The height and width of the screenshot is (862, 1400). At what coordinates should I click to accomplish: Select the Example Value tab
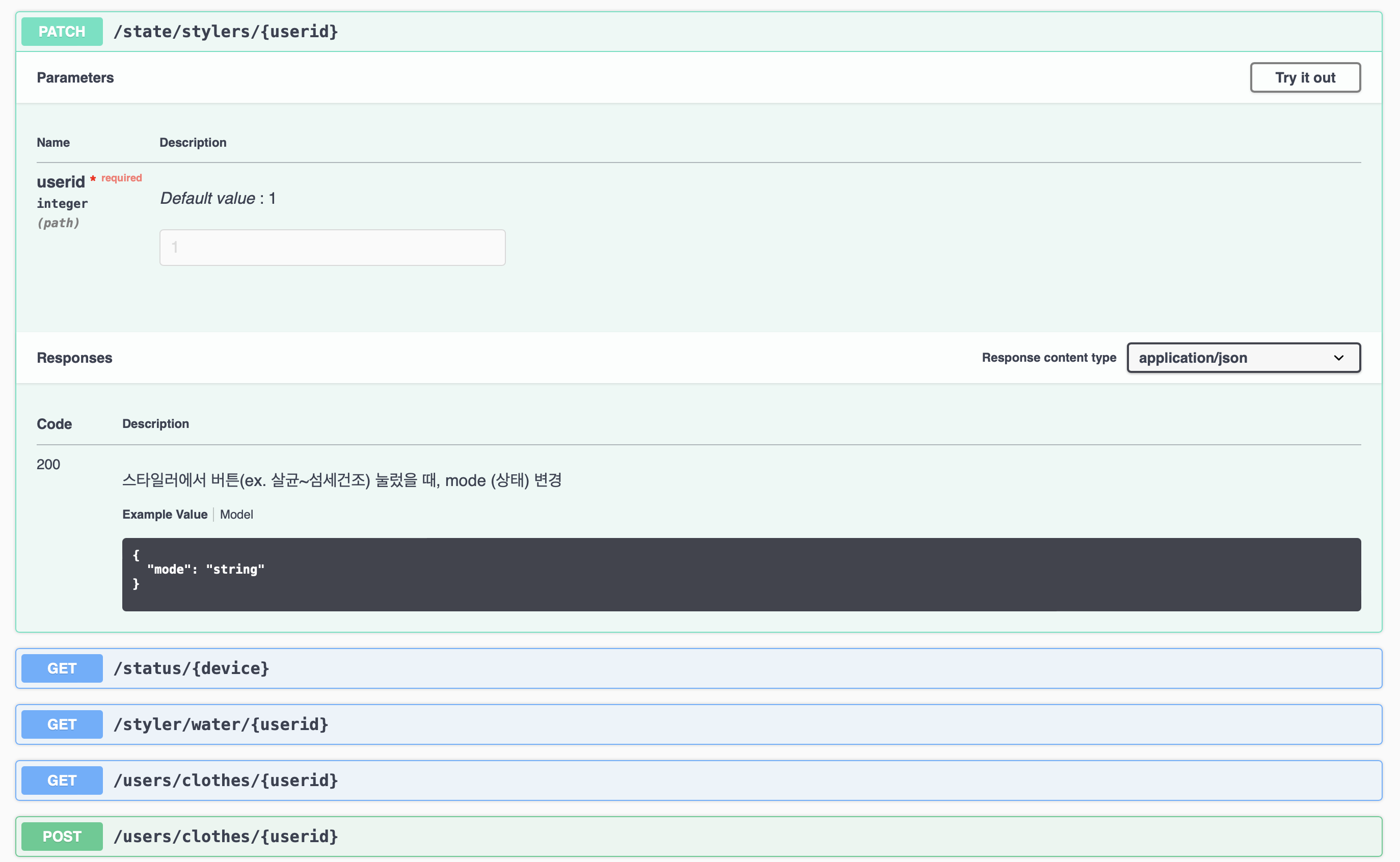click(x=164, y=514)
